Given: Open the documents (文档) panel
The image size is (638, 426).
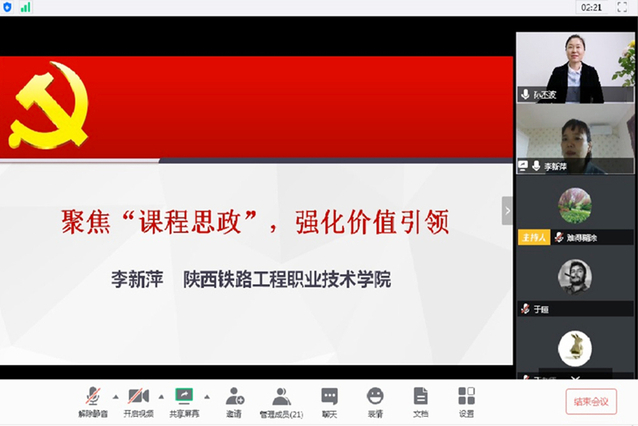Looking at the screenshot, I should point(421,400).
